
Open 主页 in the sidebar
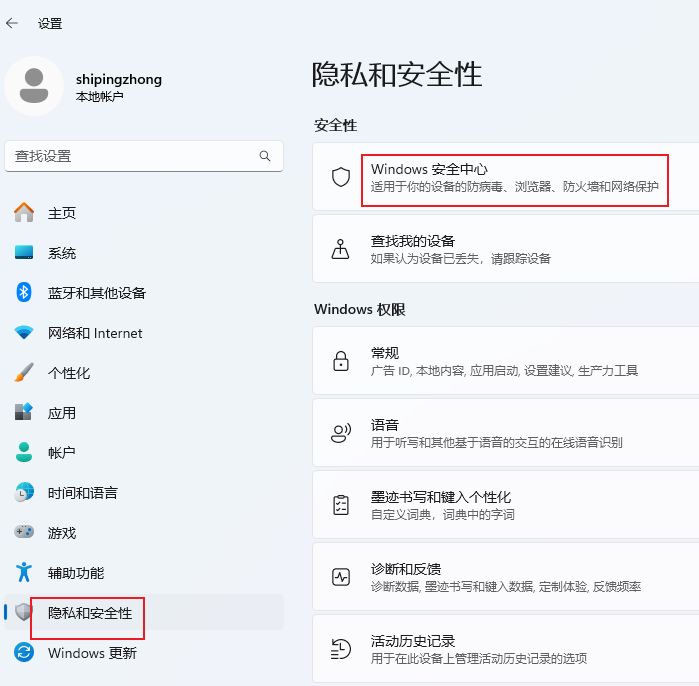62,213
